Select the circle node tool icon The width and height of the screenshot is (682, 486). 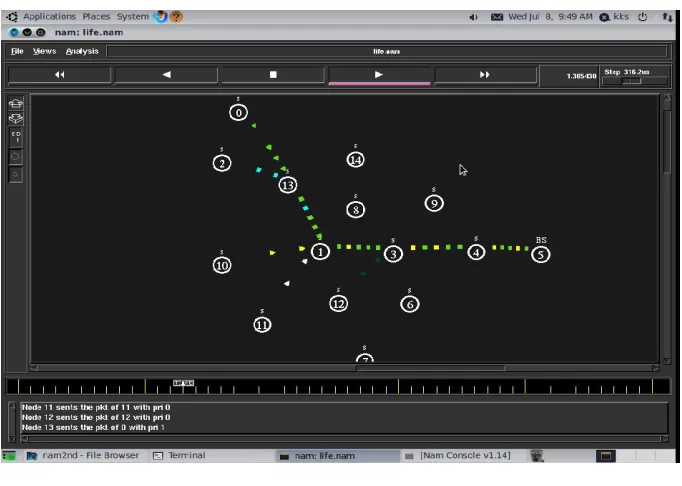15,157
